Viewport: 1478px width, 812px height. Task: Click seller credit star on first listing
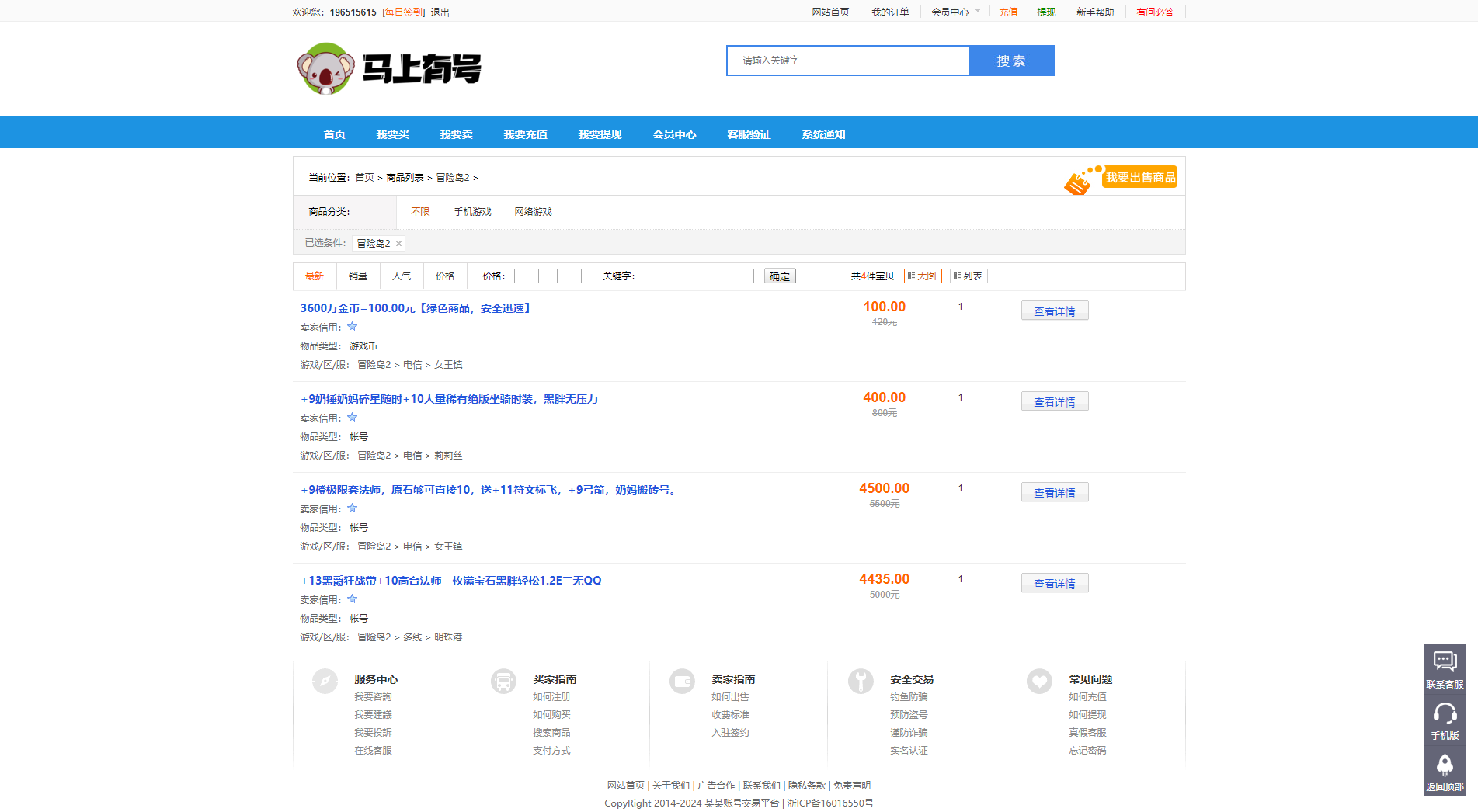pyautogui.click(x=352, y=326)
